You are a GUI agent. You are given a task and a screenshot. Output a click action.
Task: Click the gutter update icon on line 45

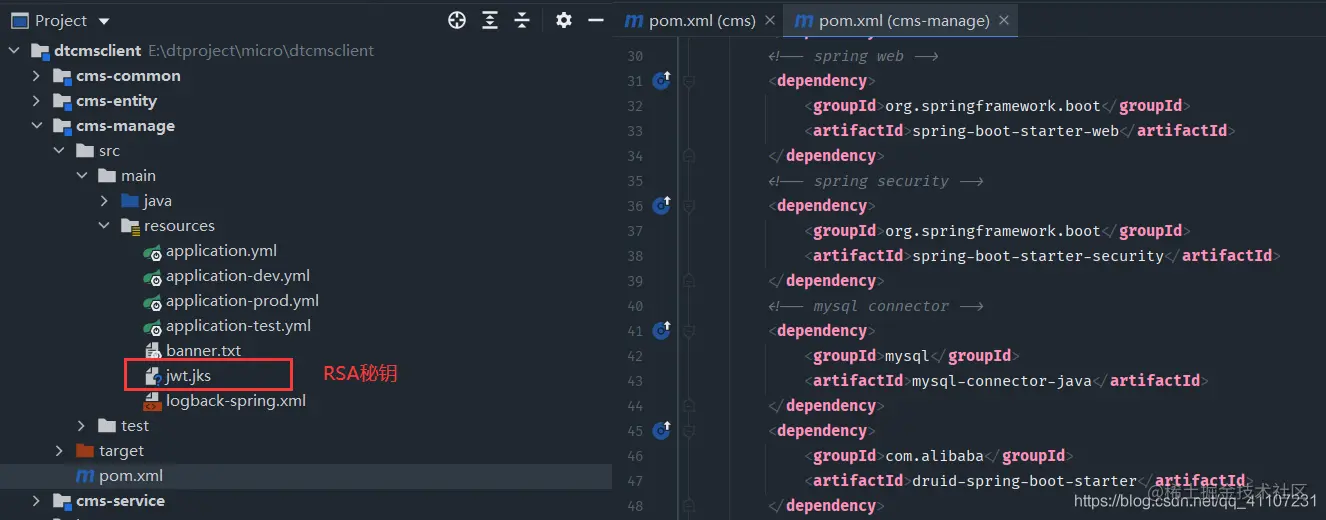[x=661, y=430]
